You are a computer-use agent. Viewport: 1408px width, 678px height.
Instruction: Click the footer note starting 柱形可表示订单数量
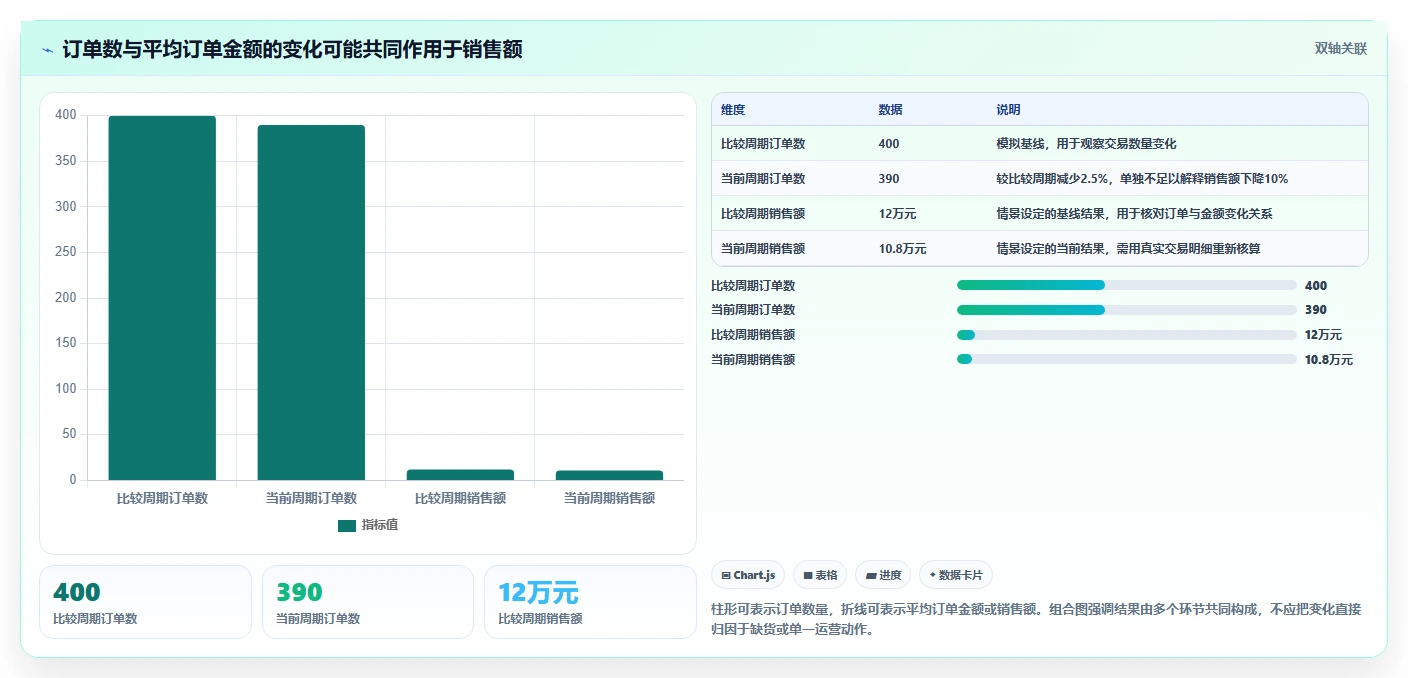tap(1036, 619)
